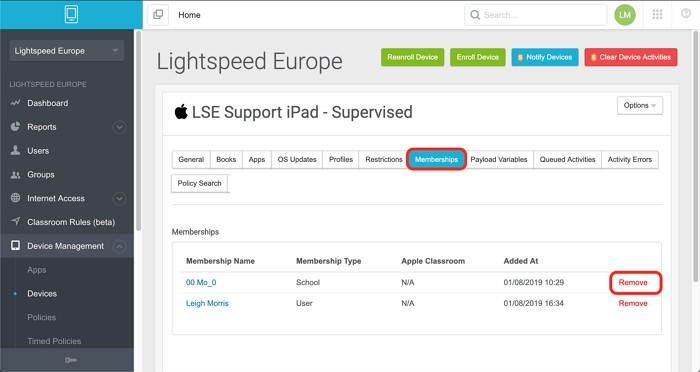Switch to the Books tab
The width and height of the screenshot is (700, 372).
[x=226, y=159]
